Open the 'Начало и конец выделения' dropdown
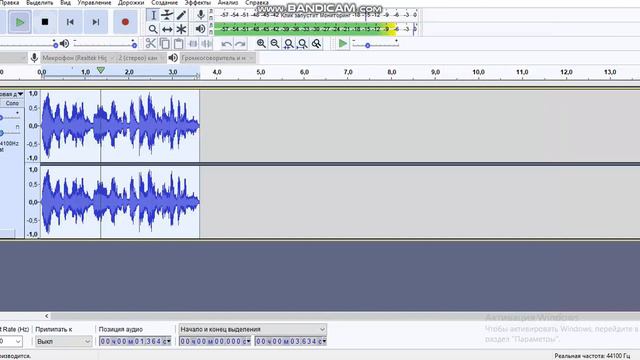This screenshot has height=360, width=640. (x=252, y=329)
